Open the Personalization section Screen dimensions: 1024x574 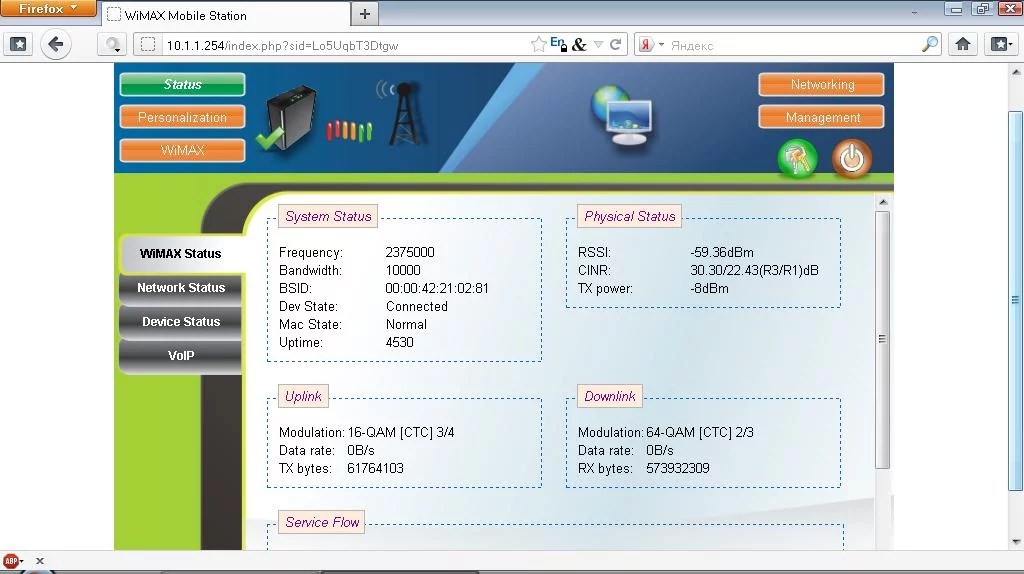182,117
